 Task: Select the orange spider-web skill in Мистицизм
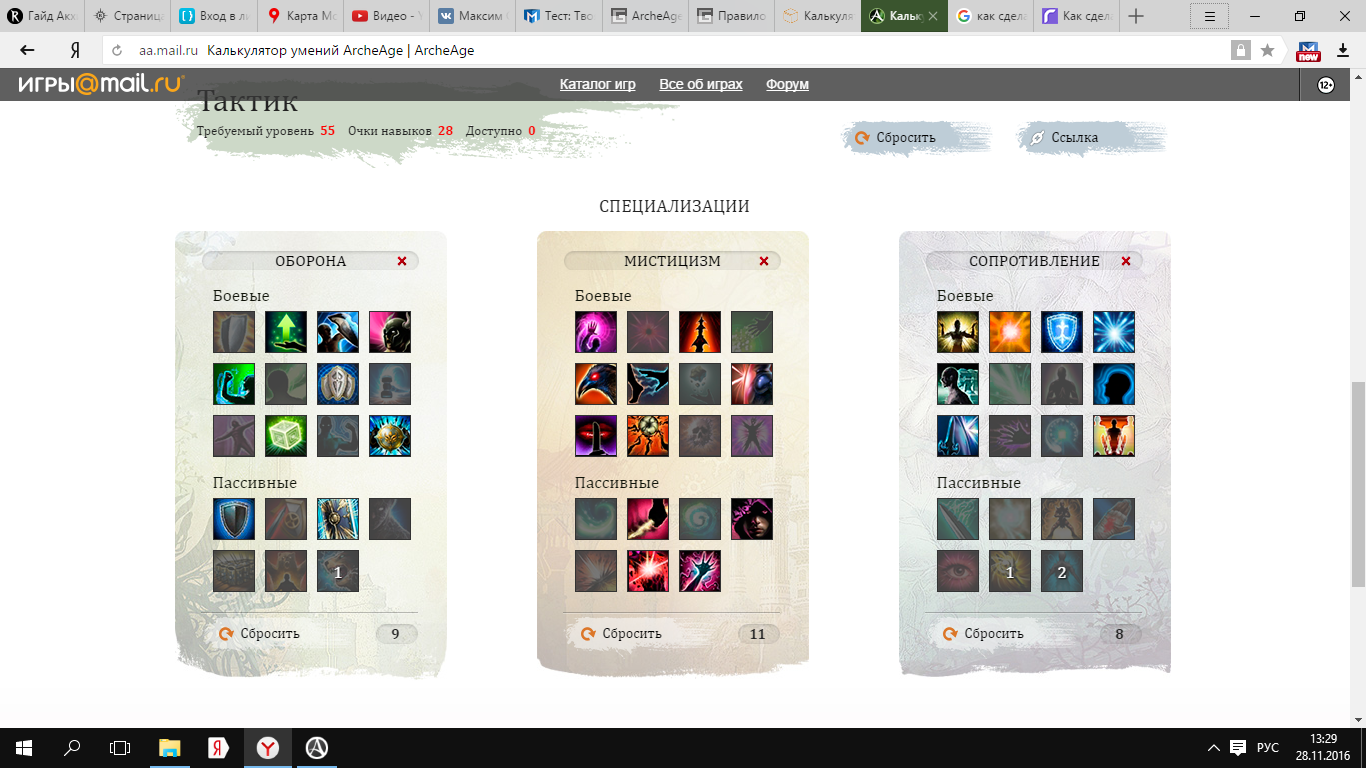click(648, 436)
